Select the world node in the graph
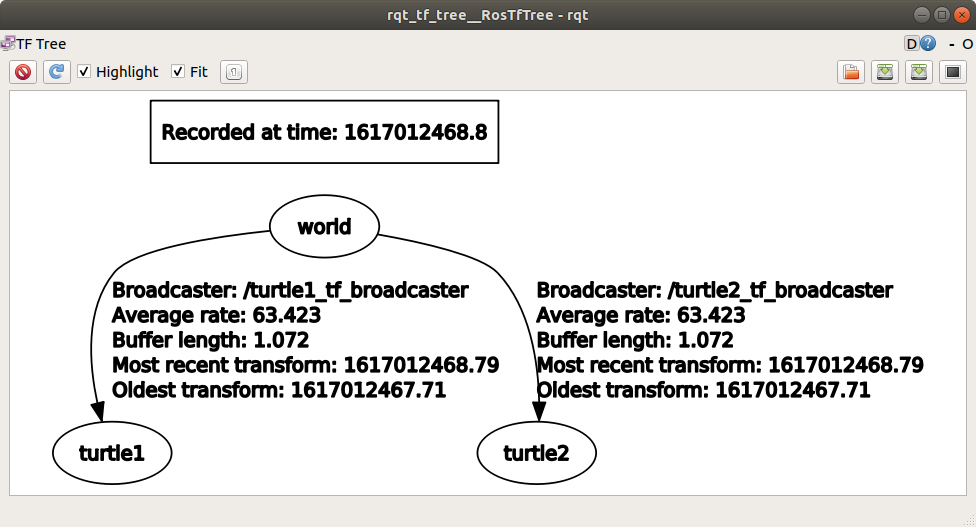The height and width of the screenshot is (527, 976). coord(324,227)
